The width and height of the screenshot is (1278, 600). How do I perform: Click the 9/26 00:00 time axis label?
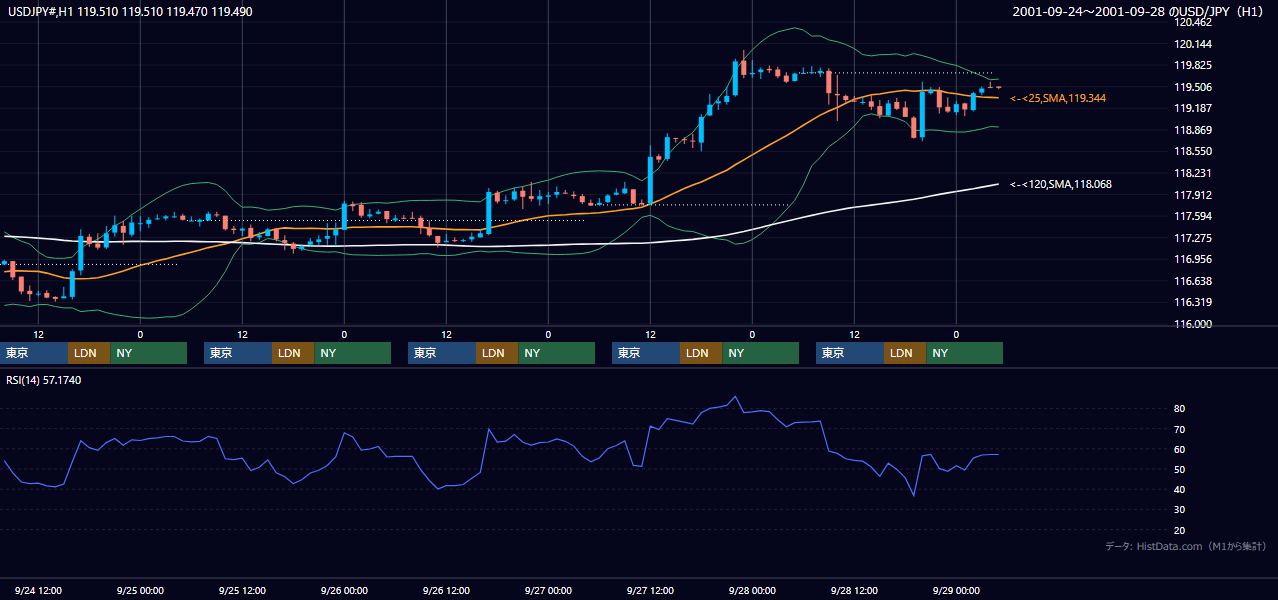(344, 590)
